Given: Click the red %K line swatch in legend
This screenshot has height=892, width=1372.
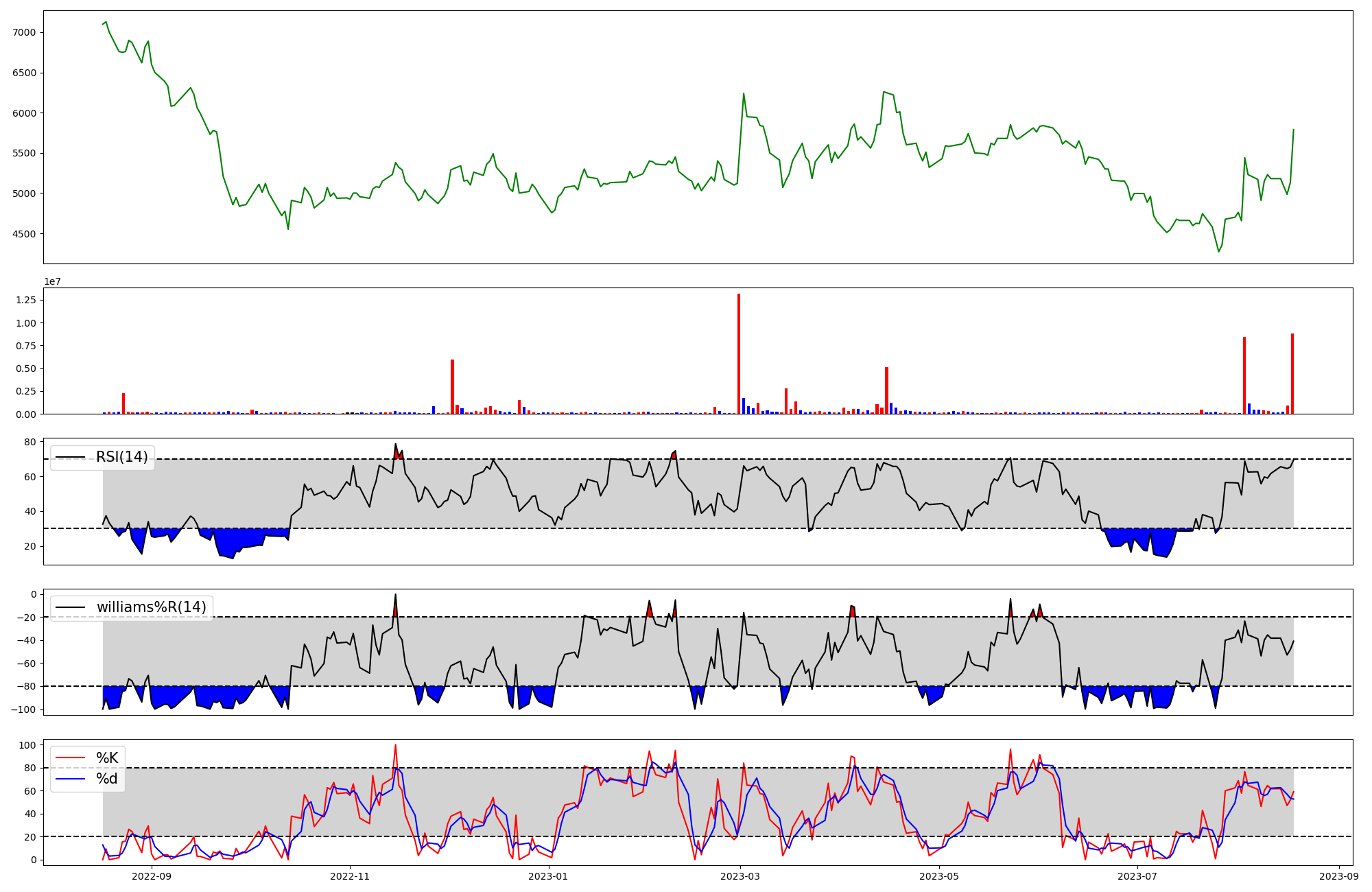Looking at the screenshot, I should (71, 758).
